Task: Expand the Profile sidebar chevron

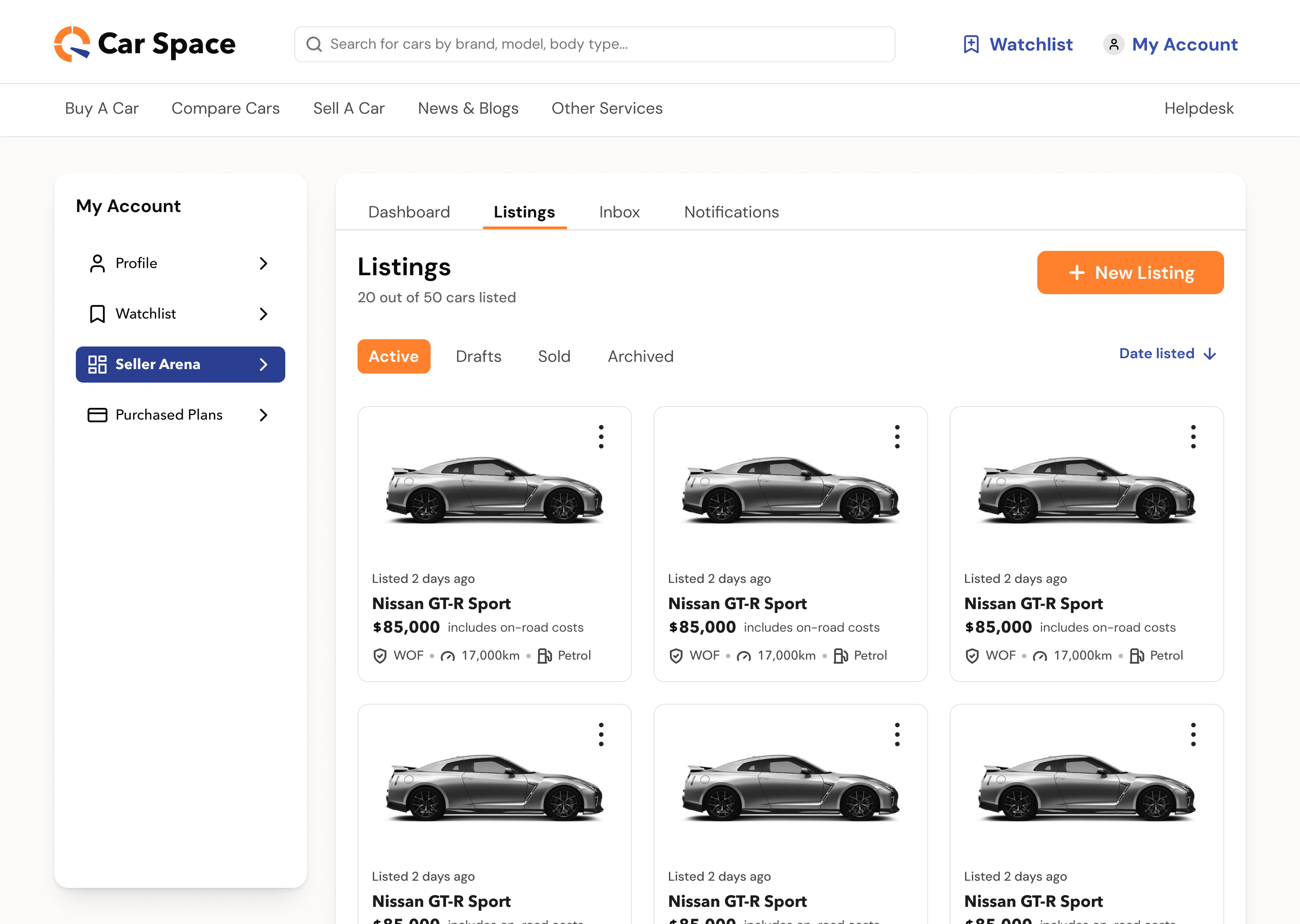Action: pyautogui.click(x=263, y=263)
